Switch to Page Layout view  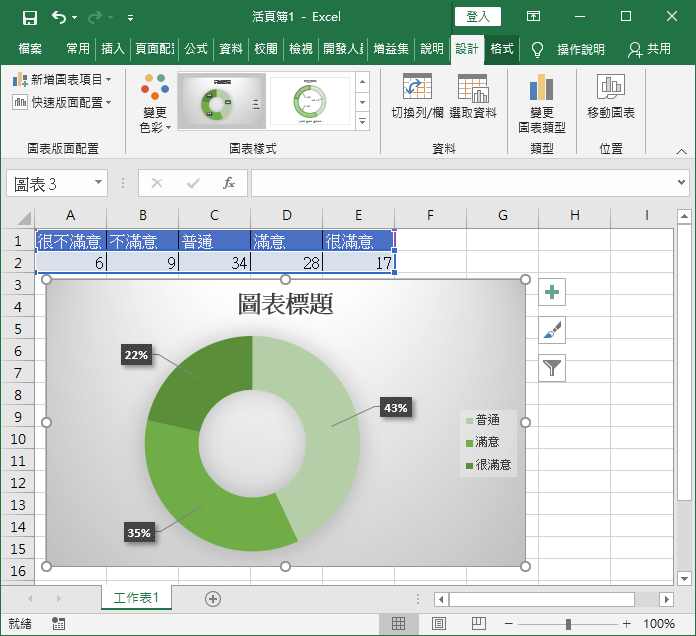tap(439, 624)
